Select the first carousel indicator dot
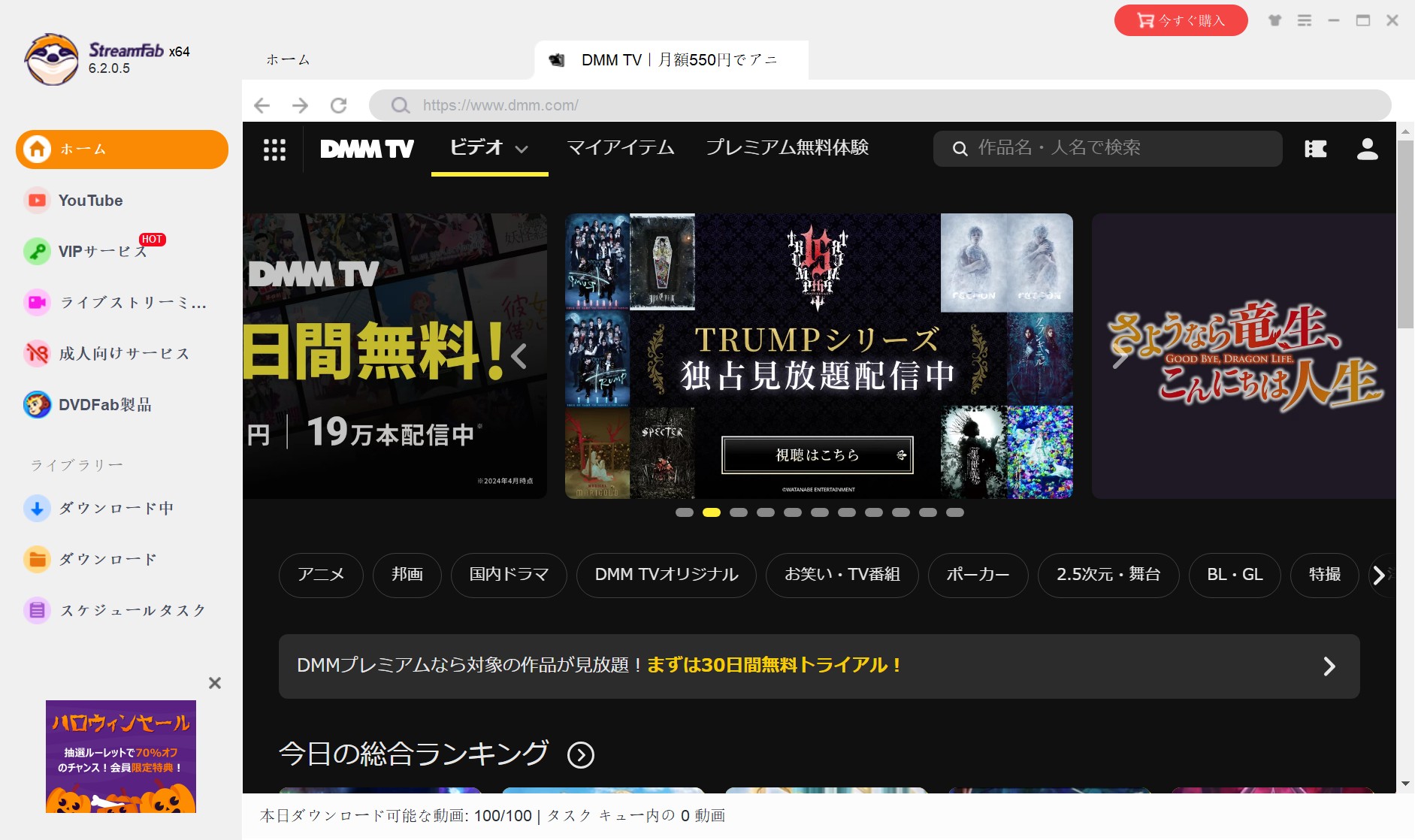This screenshot has height=840, width=1415. click(685, 512)
